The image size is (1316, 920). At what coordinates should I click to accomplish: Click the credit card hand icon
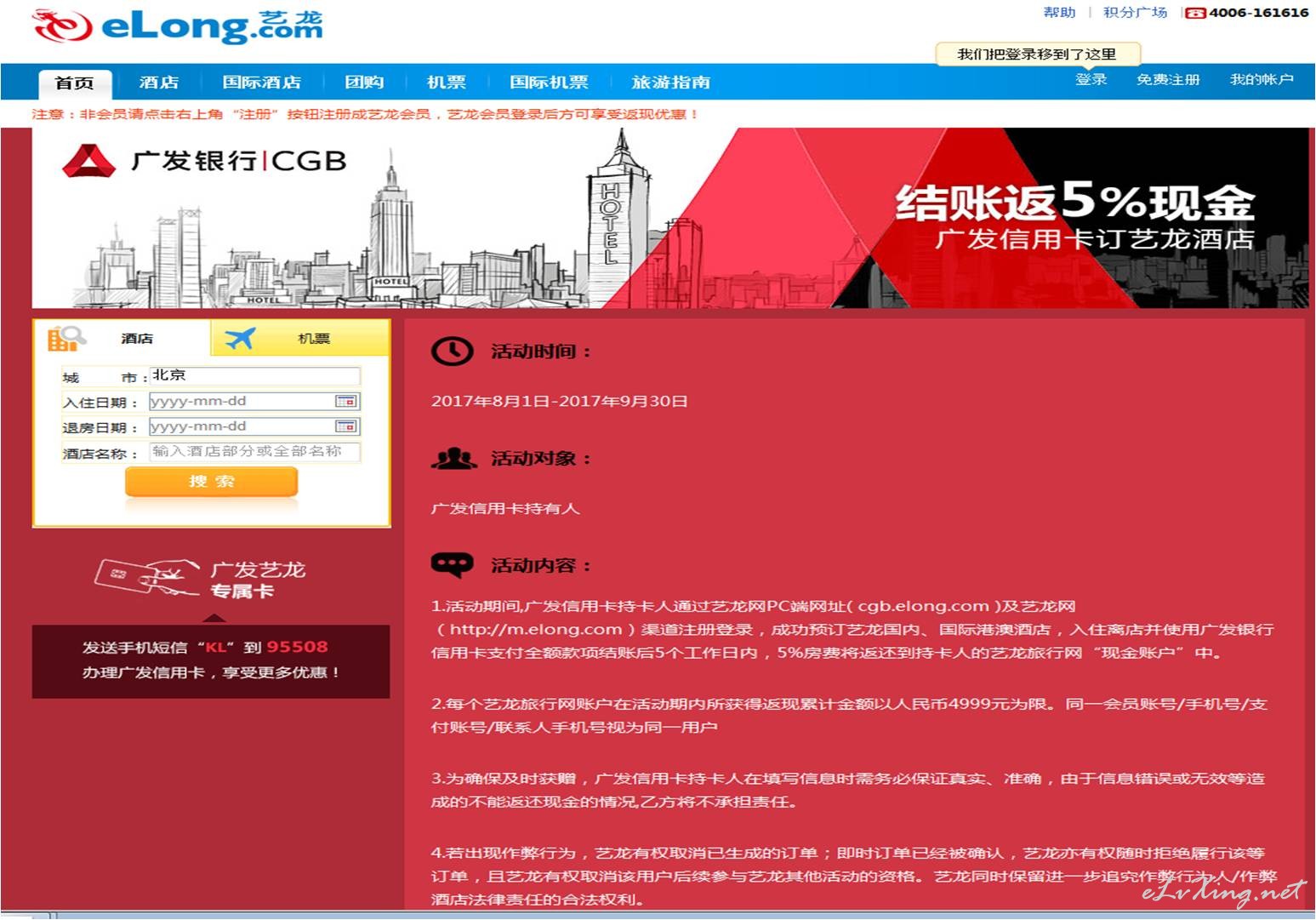[x=146, y=578]
